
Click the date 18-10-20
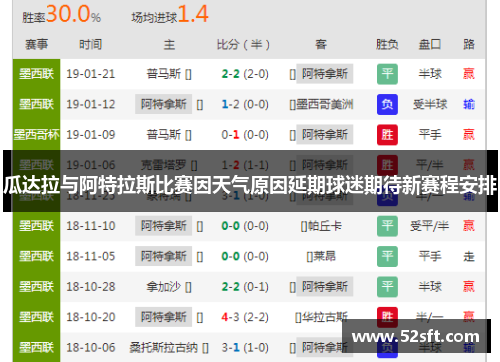coord(91,317)
